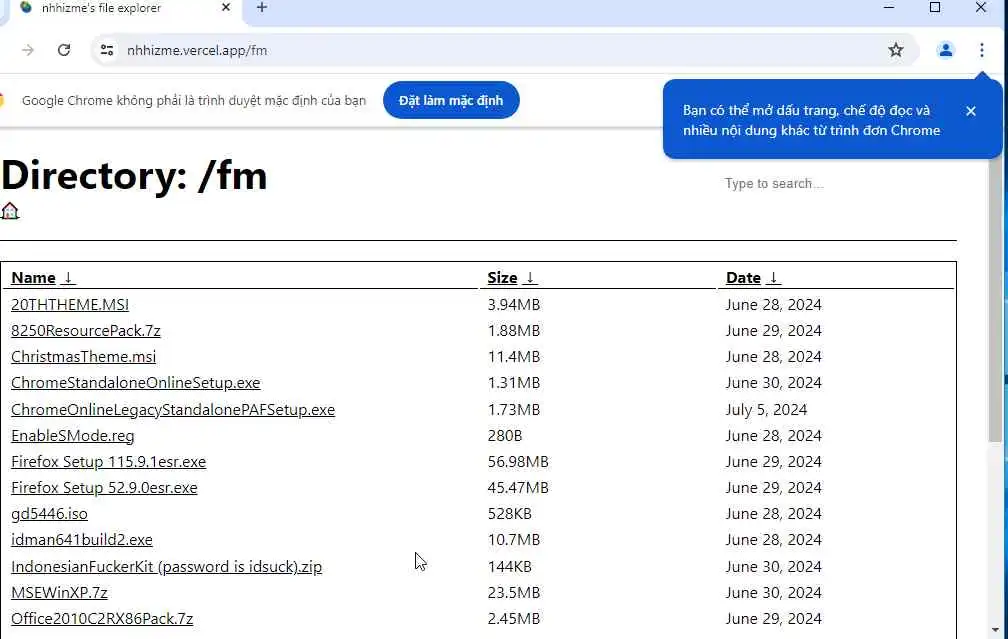Sort the listing by Size column
The width and height of the screenshot is (1008, 639).
[512, 278]
